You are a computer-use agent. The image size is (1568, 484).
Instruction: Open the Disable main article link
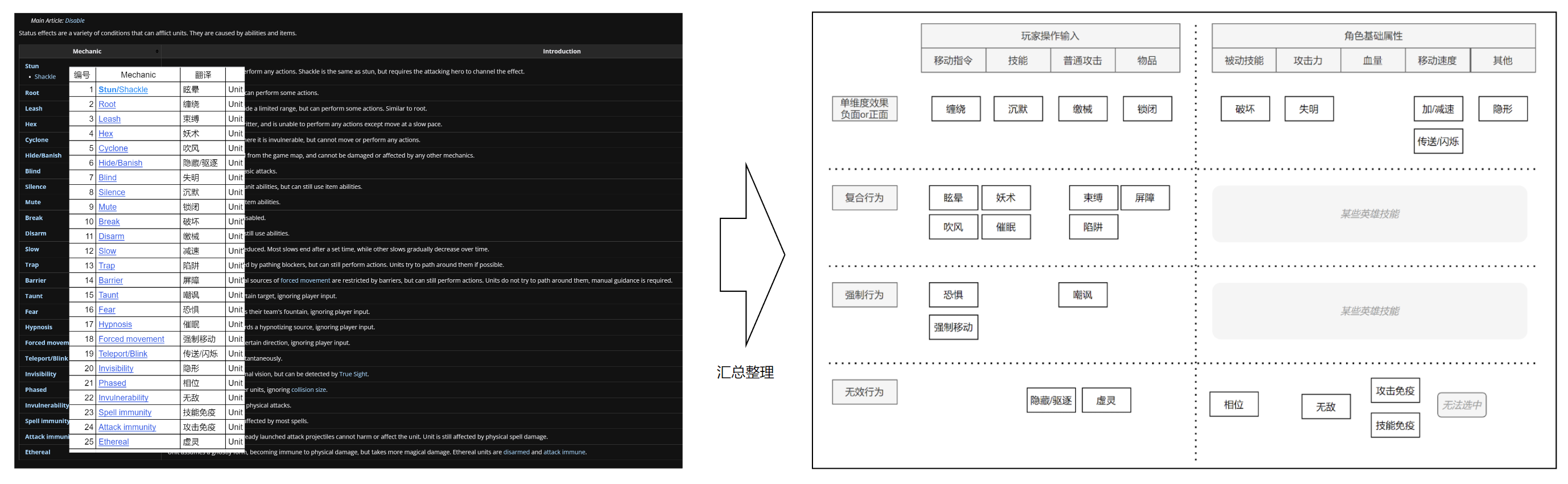click(75, 20)
